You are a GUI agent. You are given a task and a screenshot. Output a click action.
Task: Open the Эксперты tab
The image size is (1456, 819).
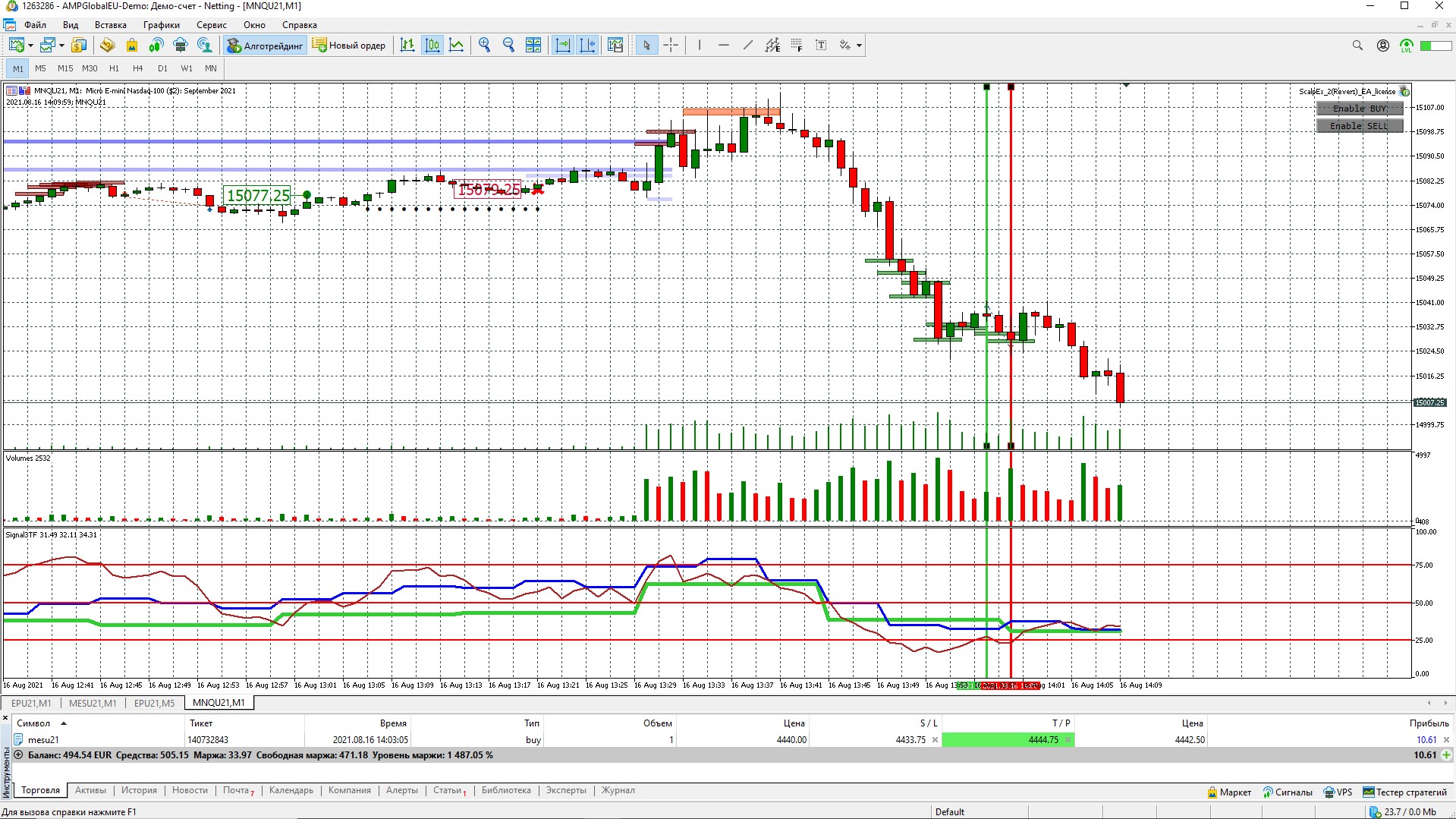tap(566, 790)
